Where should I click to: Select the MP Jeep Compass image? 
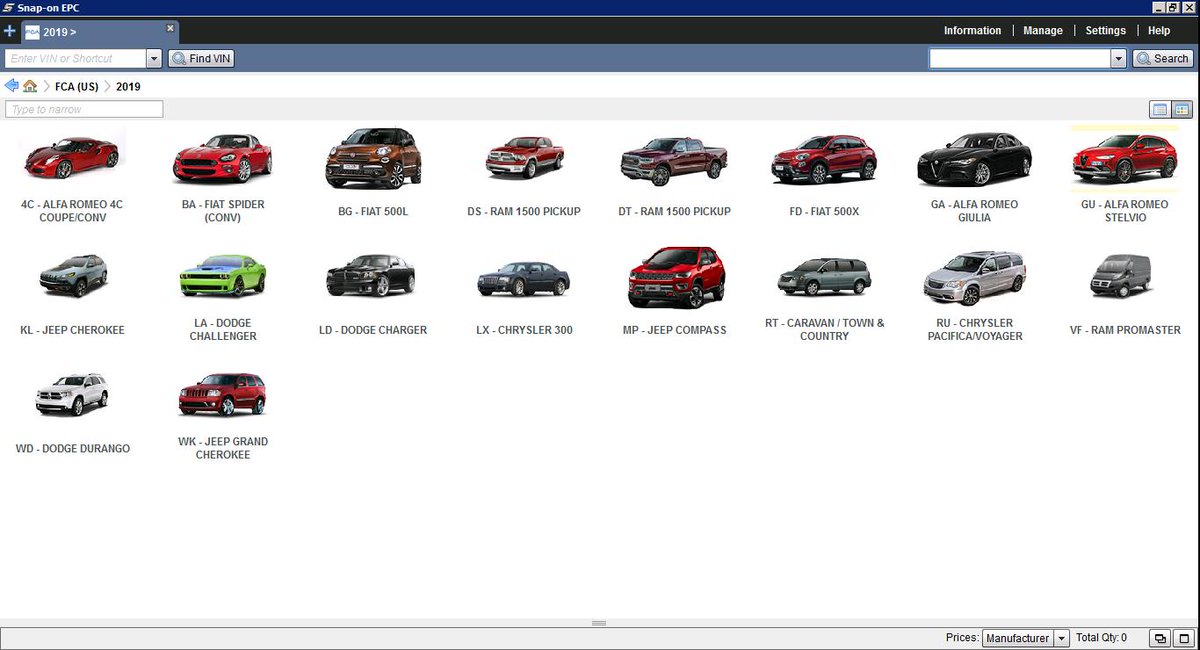(x=675, y=277)
